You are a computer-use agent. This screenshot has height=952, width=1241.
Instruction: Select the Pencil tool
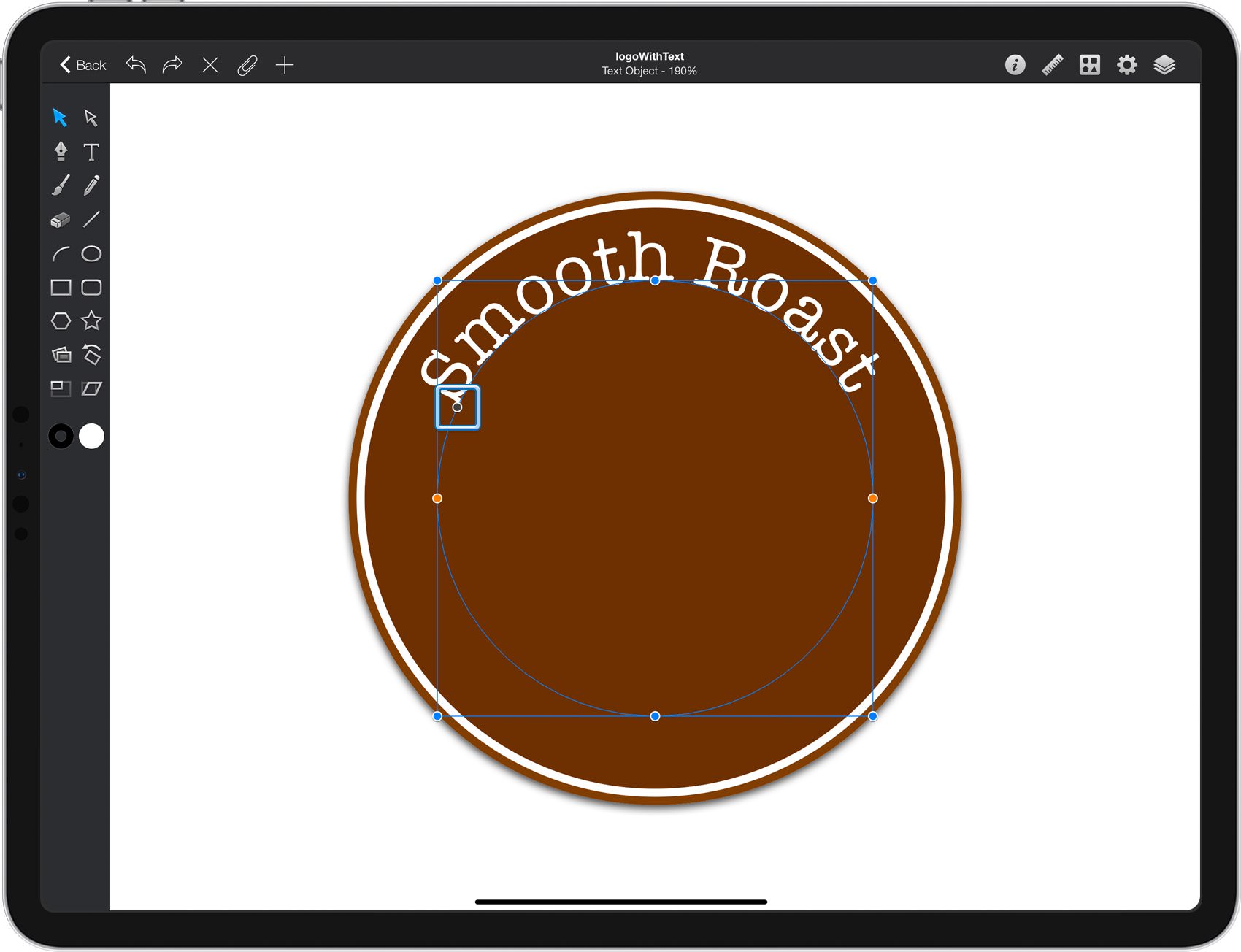[x=91, y=185]
